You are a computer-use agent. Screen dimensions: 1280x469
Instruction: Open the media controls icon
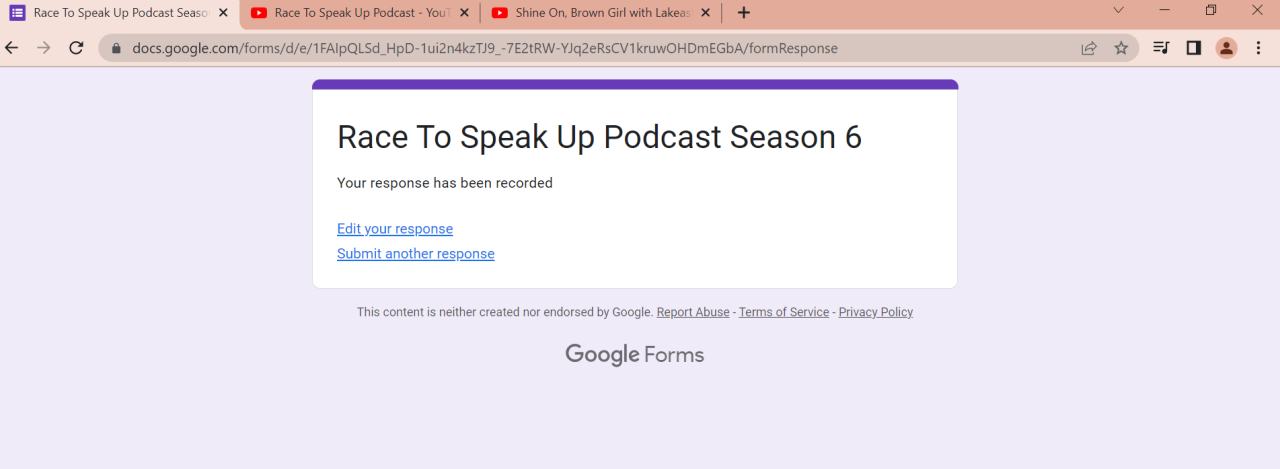click(x=1161, y=48)
